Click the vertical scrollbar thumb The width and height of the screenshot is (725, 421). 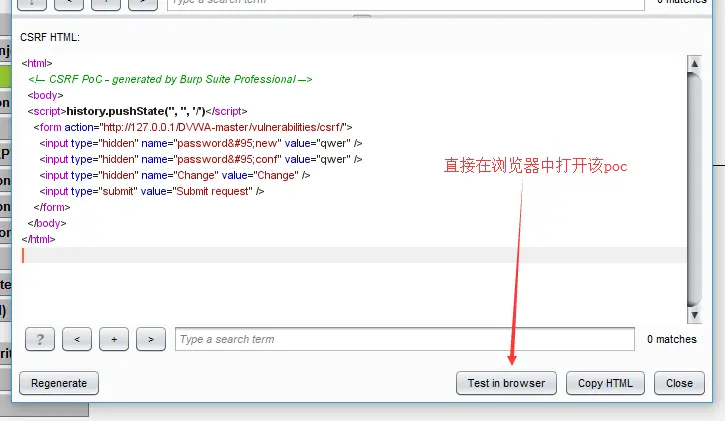[694, 189]
